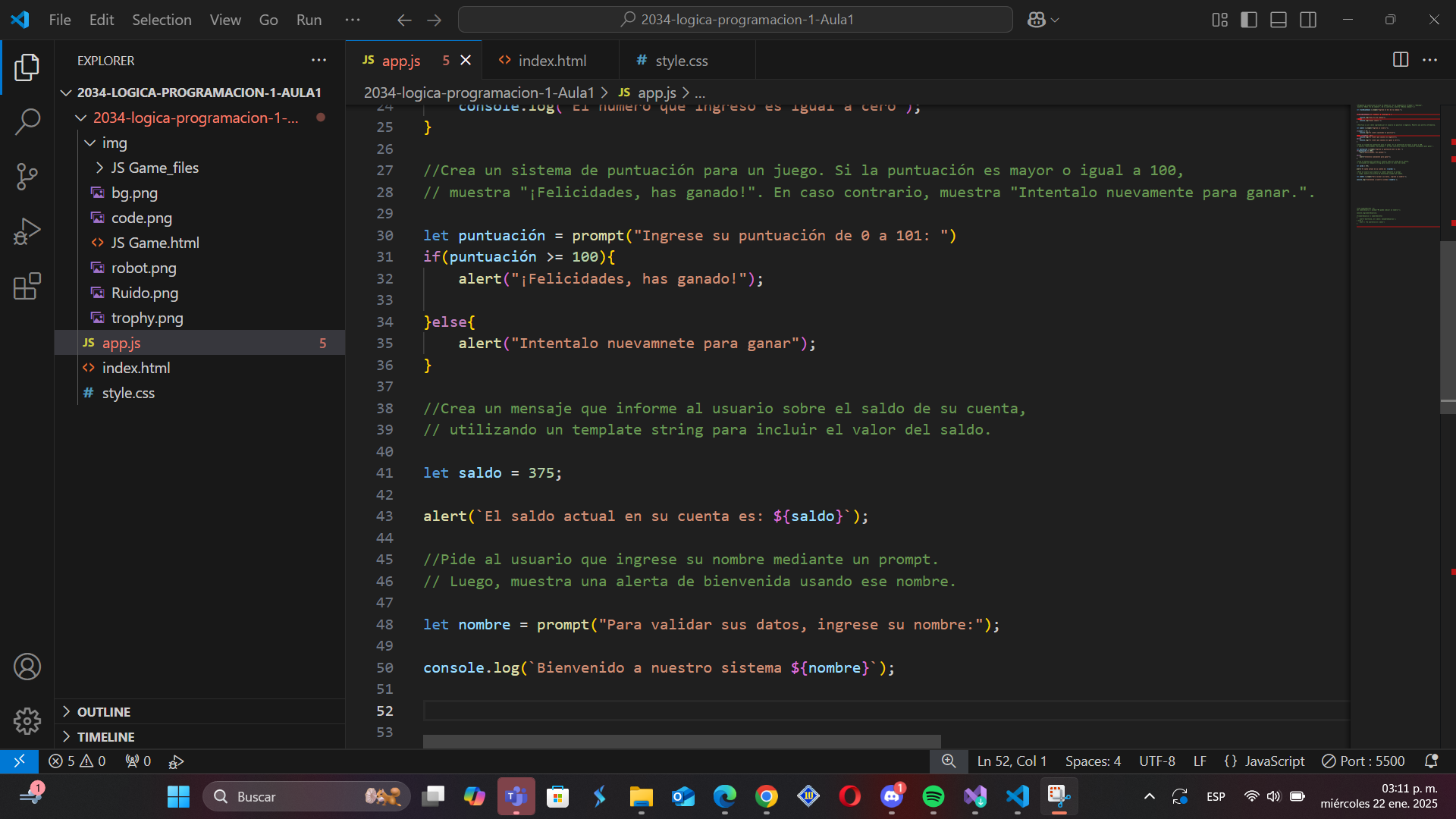Open editor More Actions ellipsis
The width and height of the screenshot is (1456, 819).
coord(1430,60)
